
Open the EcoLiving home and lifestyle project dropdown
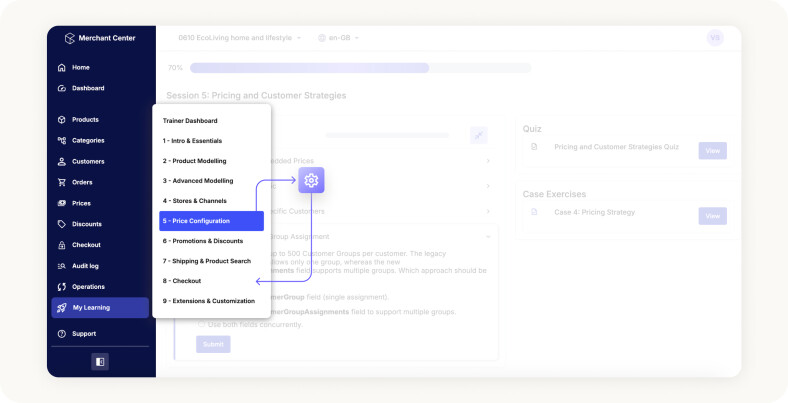(x=240, y=38)
